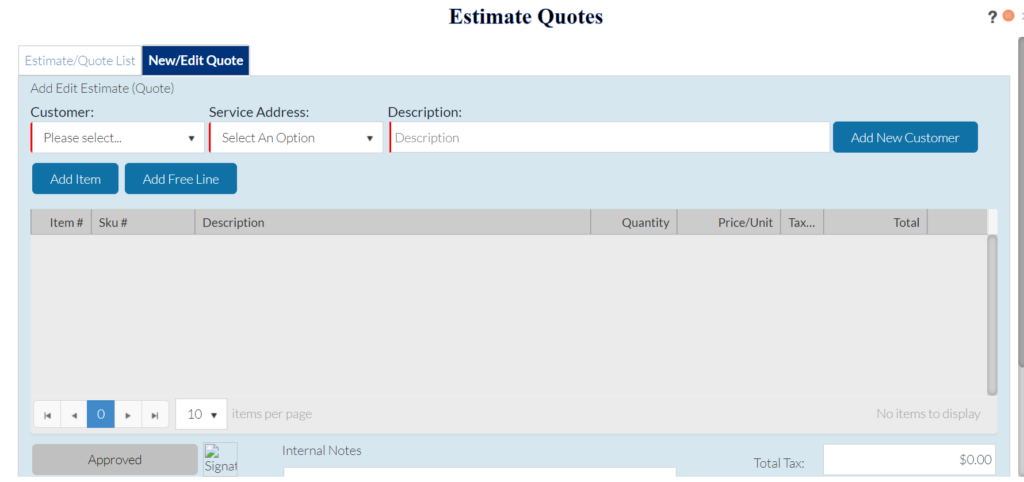This screenshot has width=1024, height=482.
Task: Click the Add New Customer button
Action: 904,138
